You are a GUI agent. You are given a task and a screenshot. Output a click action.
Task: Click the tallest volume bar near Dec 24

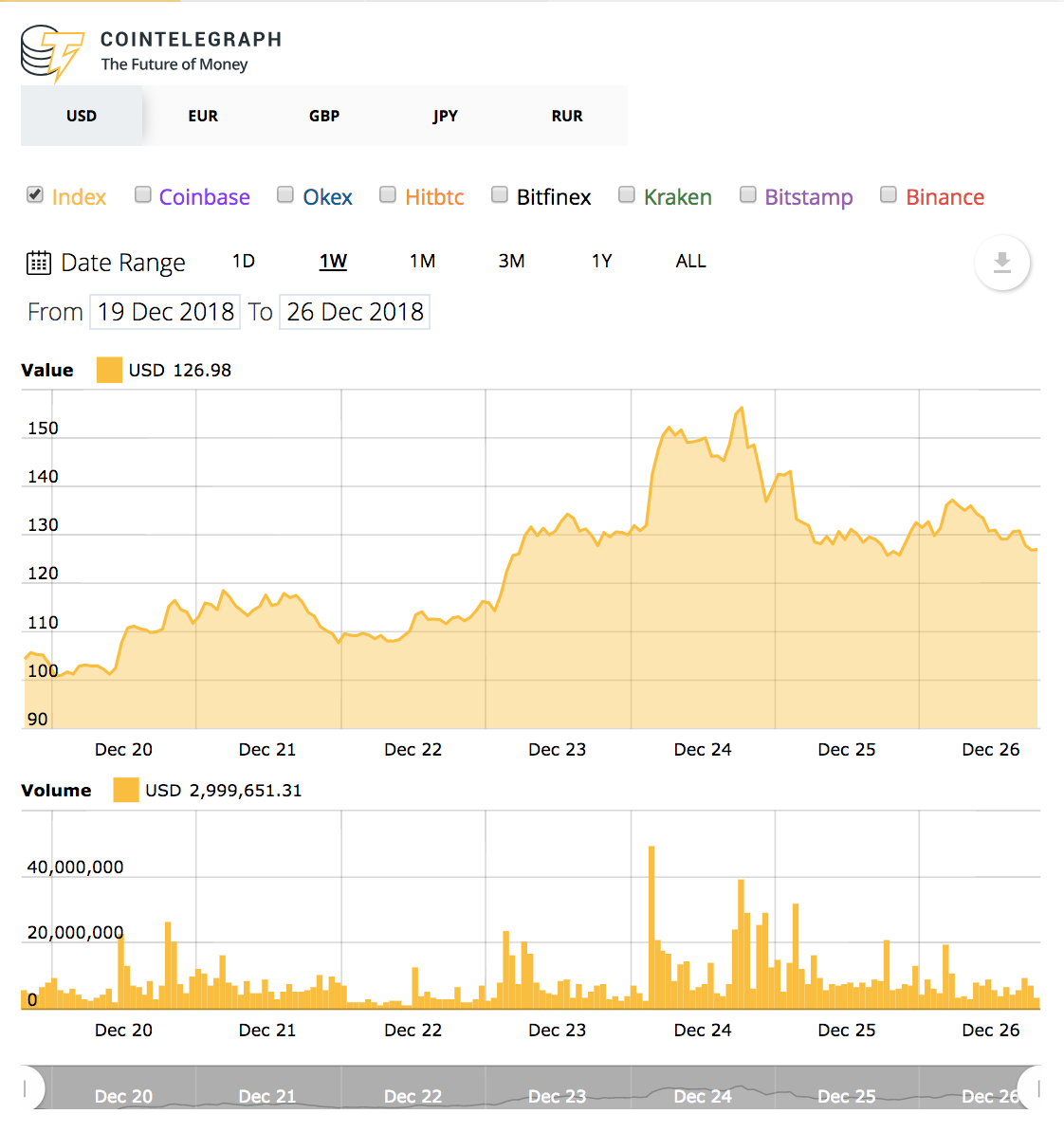pyautogui.click(x=651, y=927)
